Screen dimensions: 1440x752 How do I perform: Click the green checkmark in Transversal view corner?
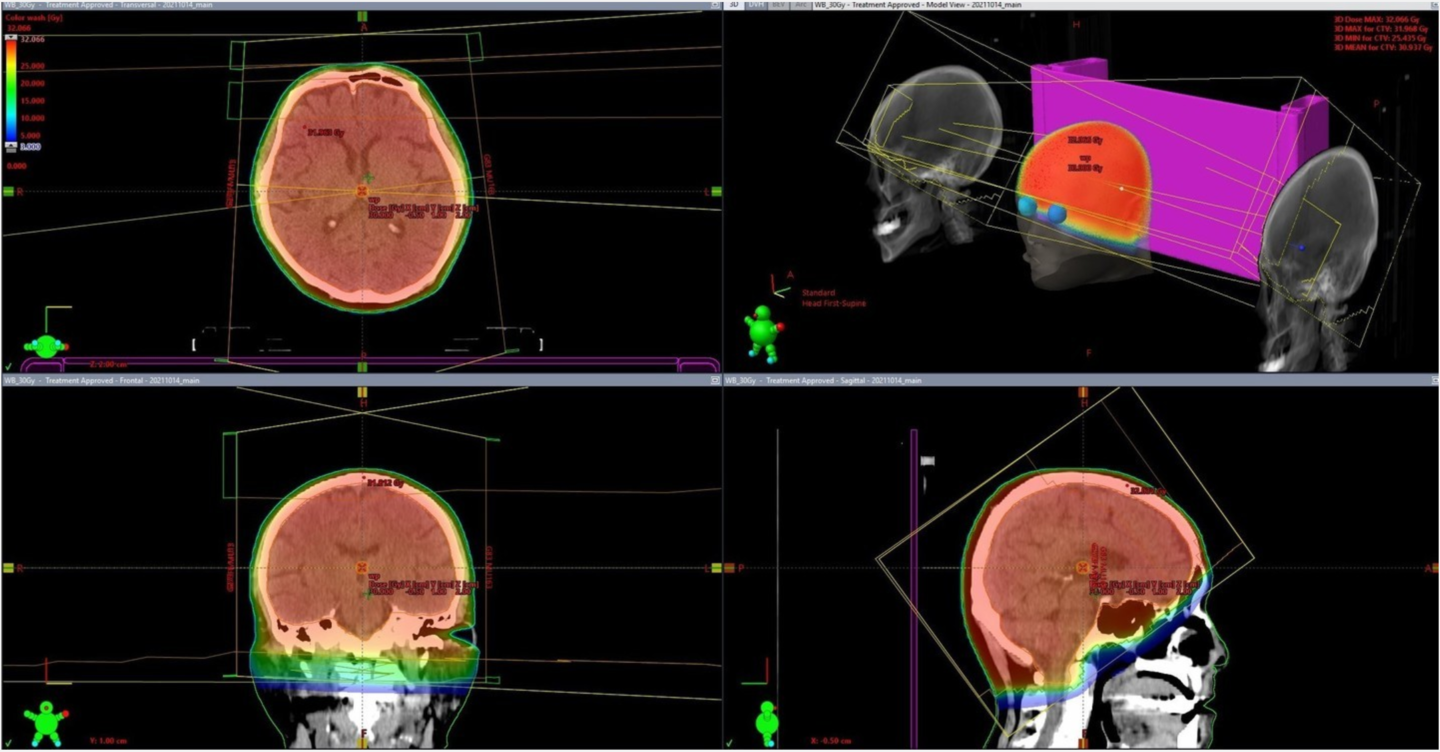coord(7,367)
